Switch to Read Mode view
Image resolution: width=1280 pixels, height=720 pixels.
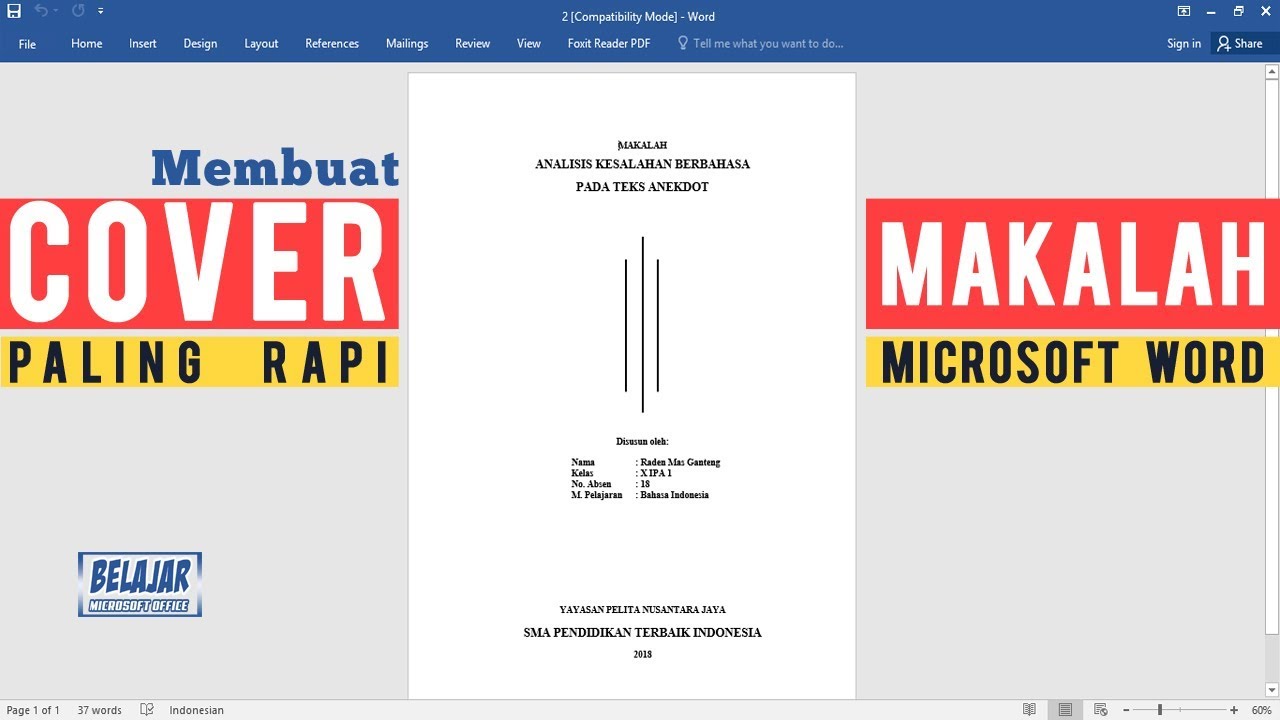point(1029,710)
